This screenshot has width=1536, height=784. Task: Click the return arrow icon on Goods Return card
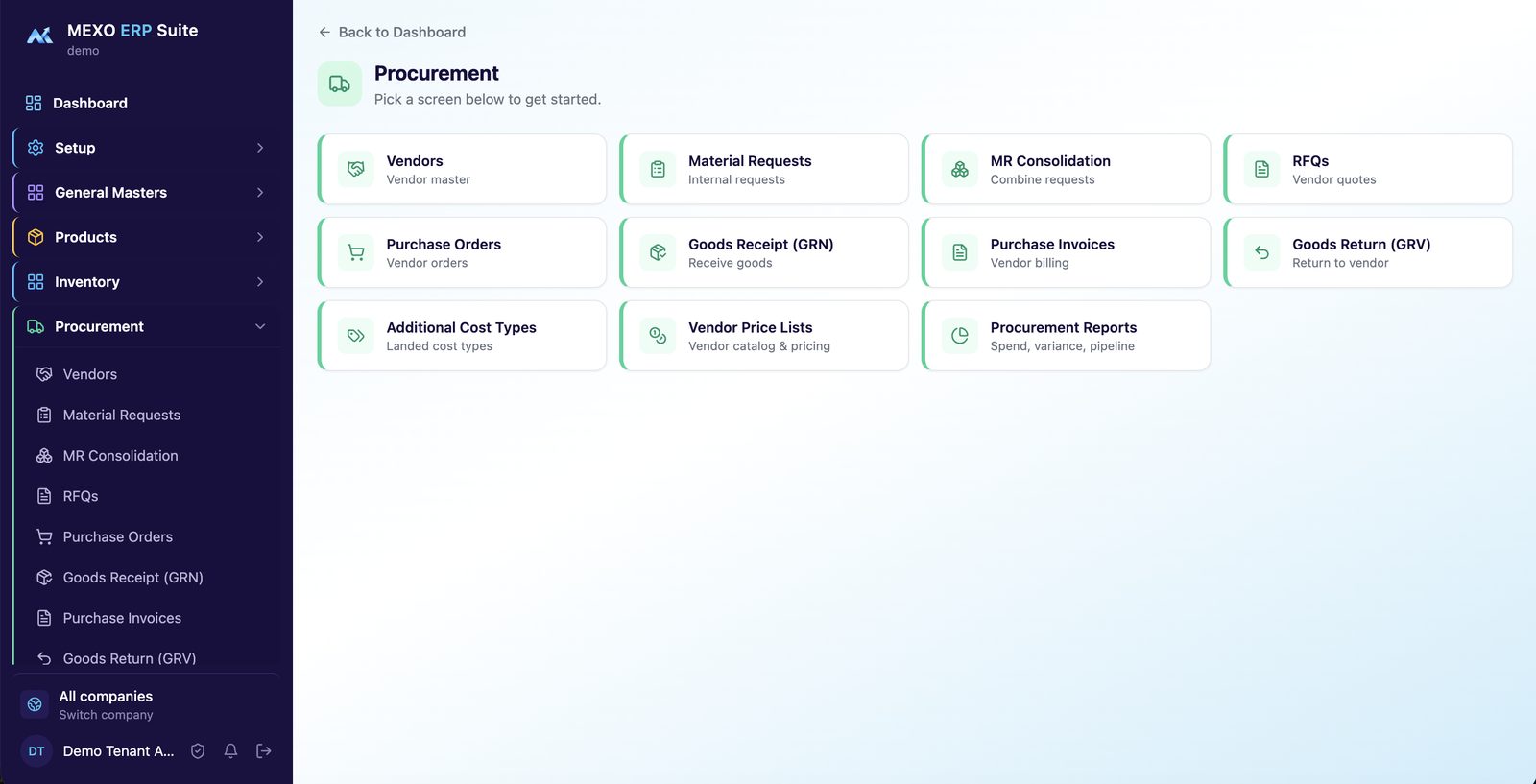1261,252
